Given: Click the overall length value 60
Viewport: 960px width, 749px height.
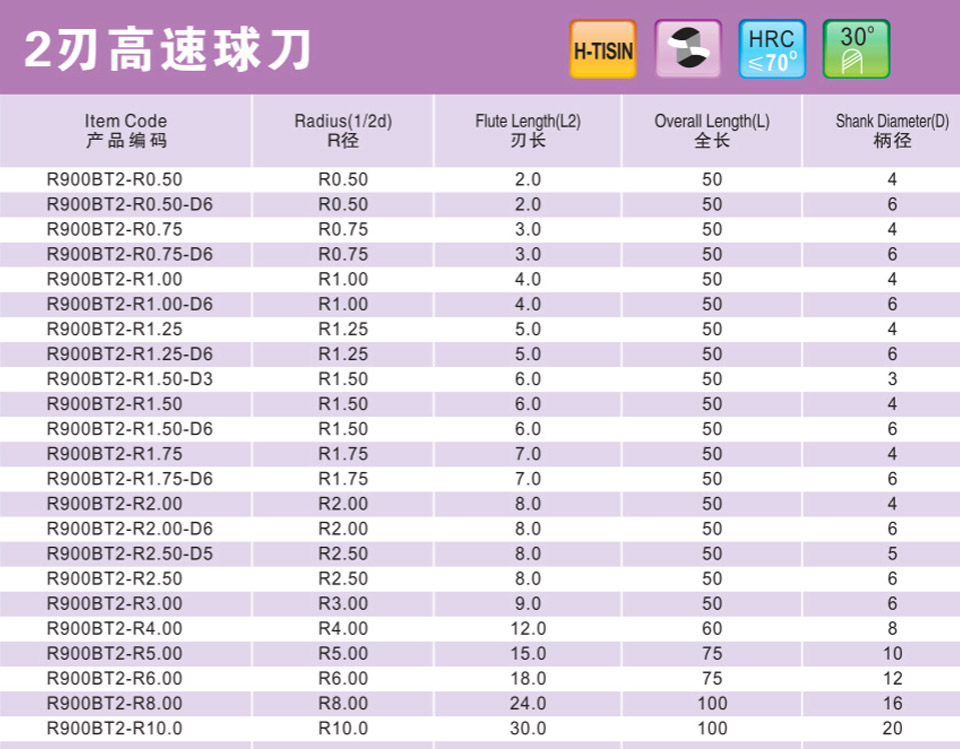Looking at the screenshot, I should 712,629.
